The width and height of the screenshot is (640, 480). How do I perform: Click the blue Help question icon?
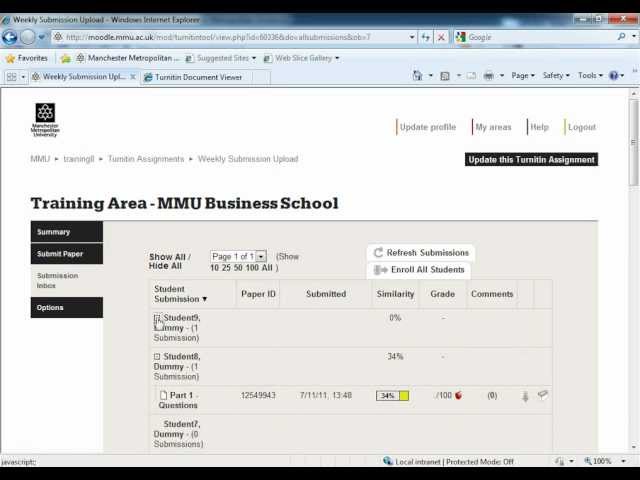pyautogui.click(x=613, y=76)
